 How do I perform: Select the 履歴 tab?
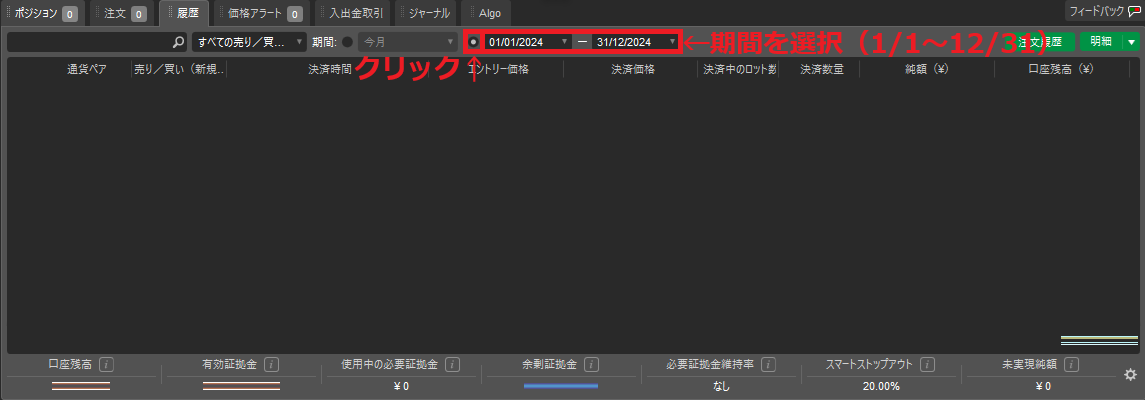point(183,13)
